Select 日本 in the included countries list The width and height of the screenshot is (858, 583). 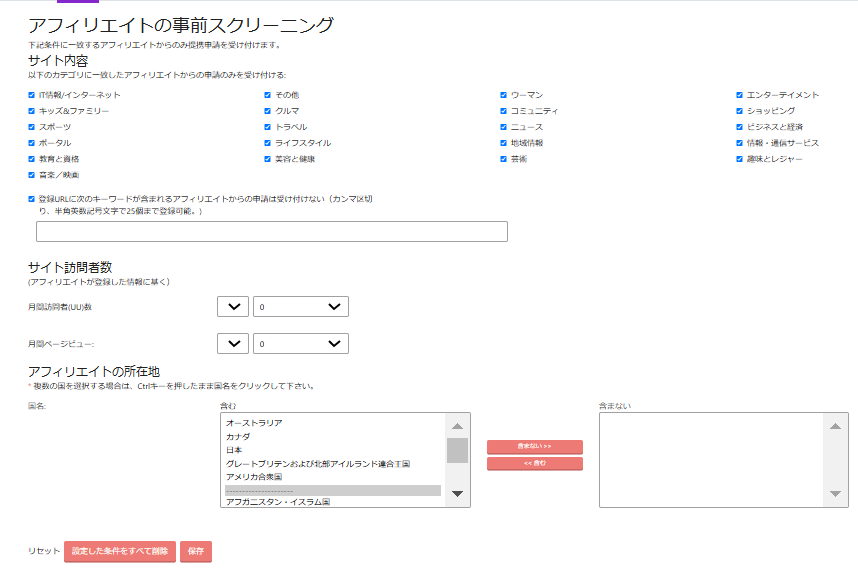pyautogui.click(x=234, y=450)
